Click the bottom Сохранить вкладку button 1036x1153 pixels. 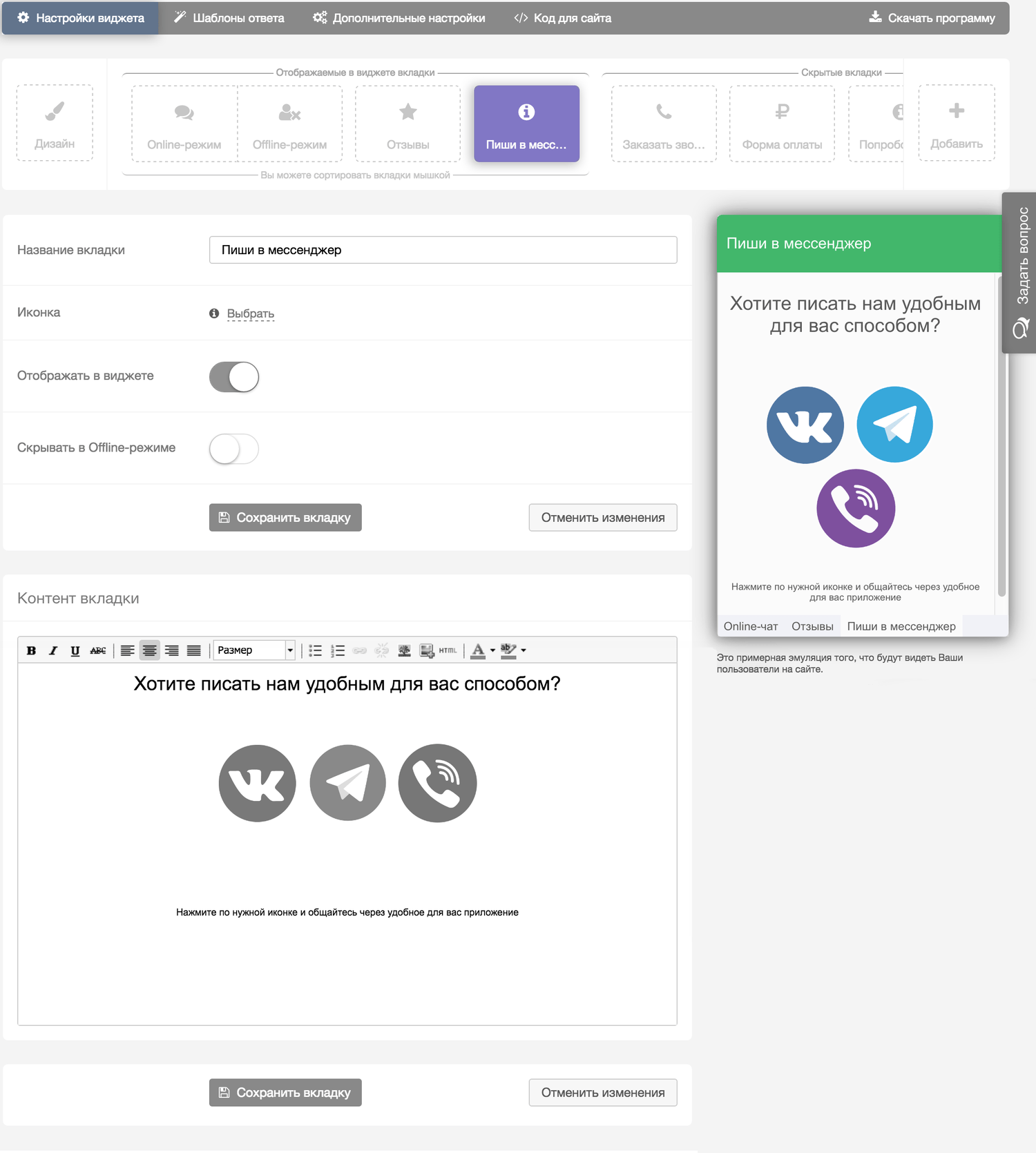coord(285,1093)
